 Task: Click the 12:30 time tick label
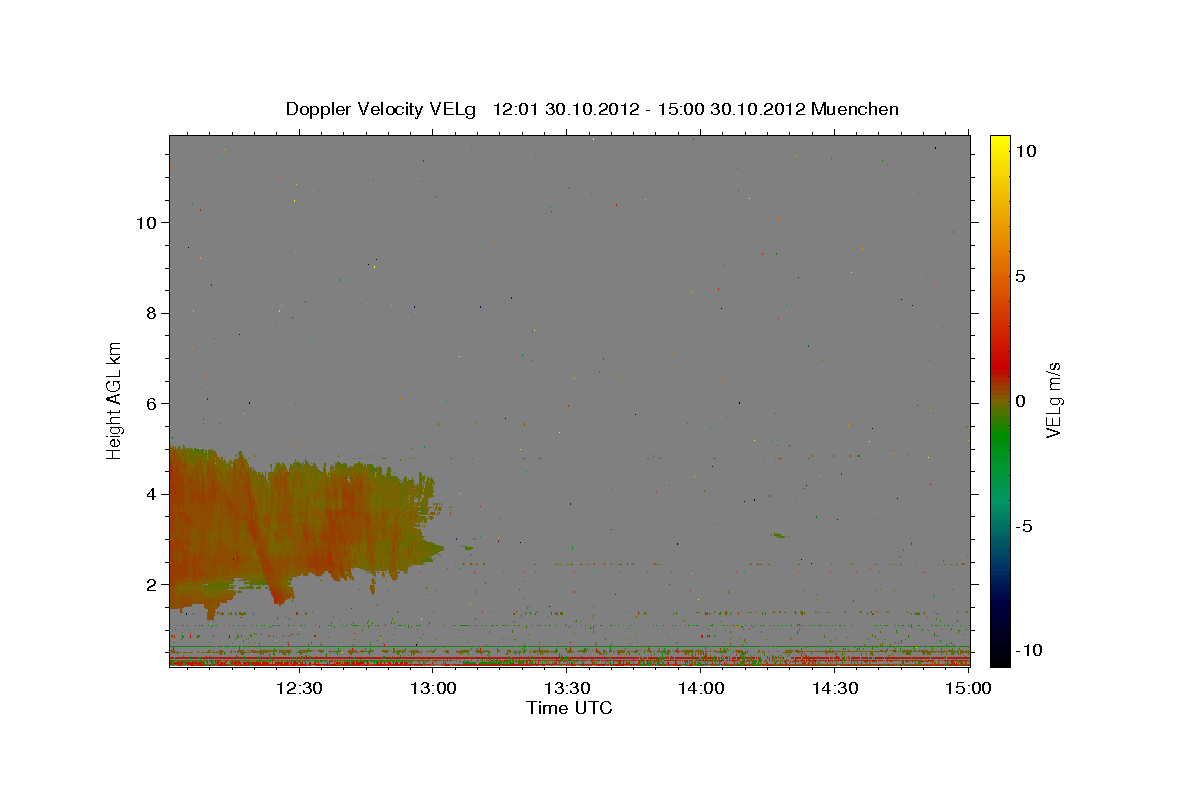coord(299,688)
